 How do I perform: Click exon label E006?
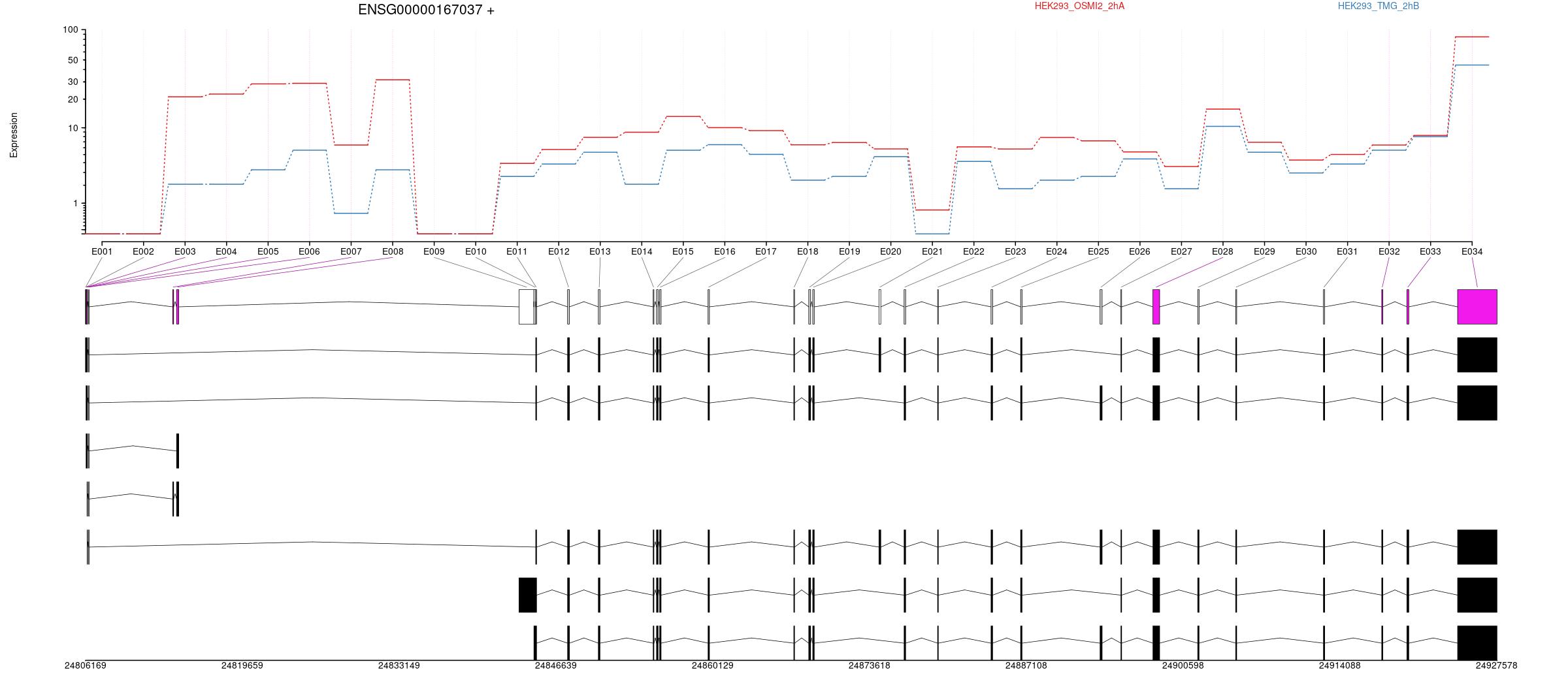pos(309,251)
